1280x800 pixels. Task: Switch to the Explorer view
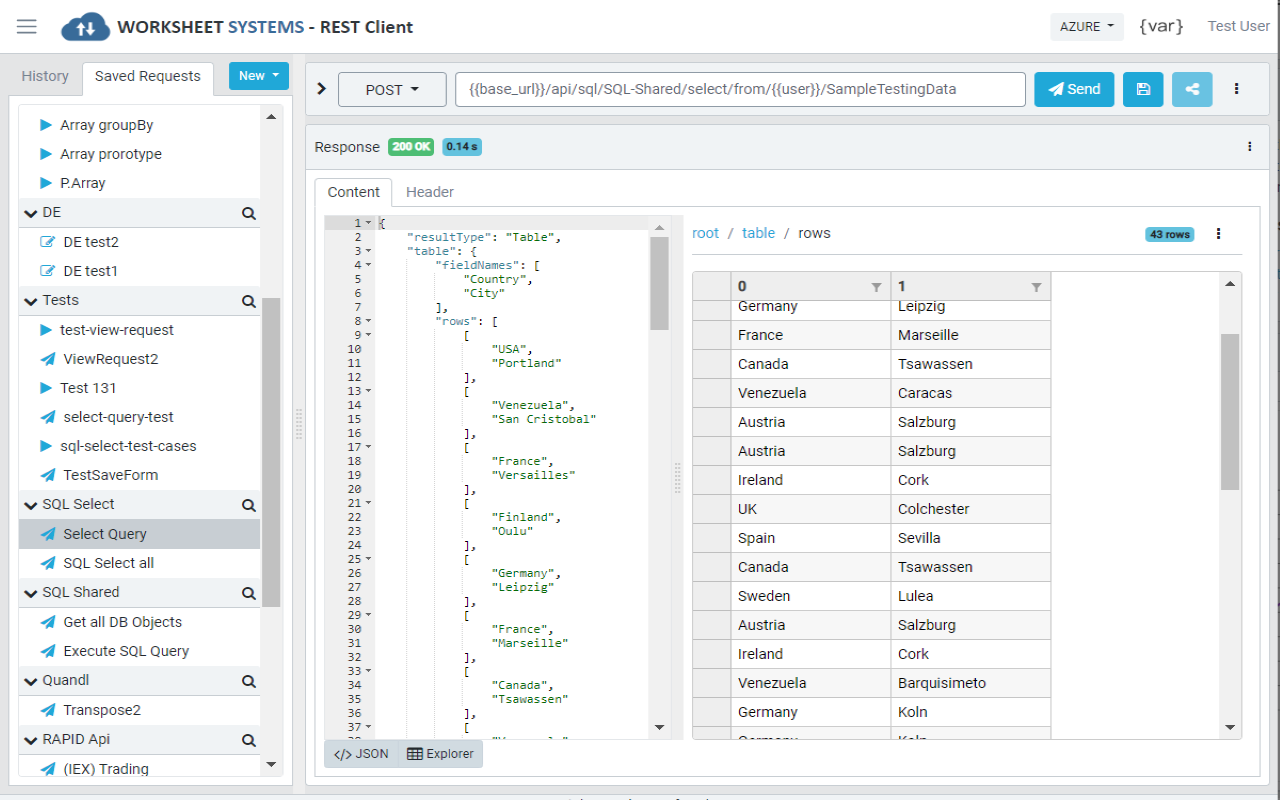[x=440, y=754]
